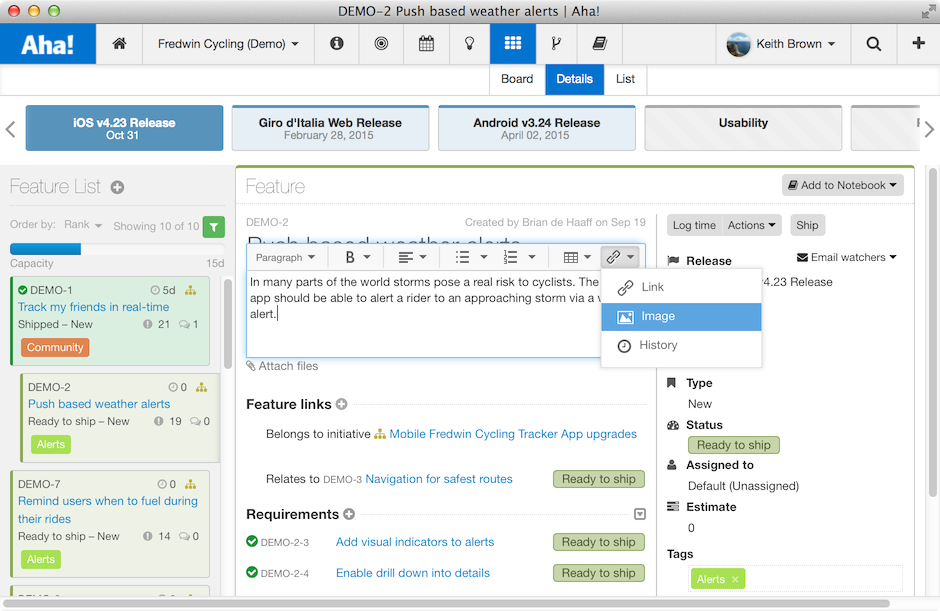The image size is (940, 611).
Task: Toggle the link insert dropdown
Action: (x=620, y=257)
